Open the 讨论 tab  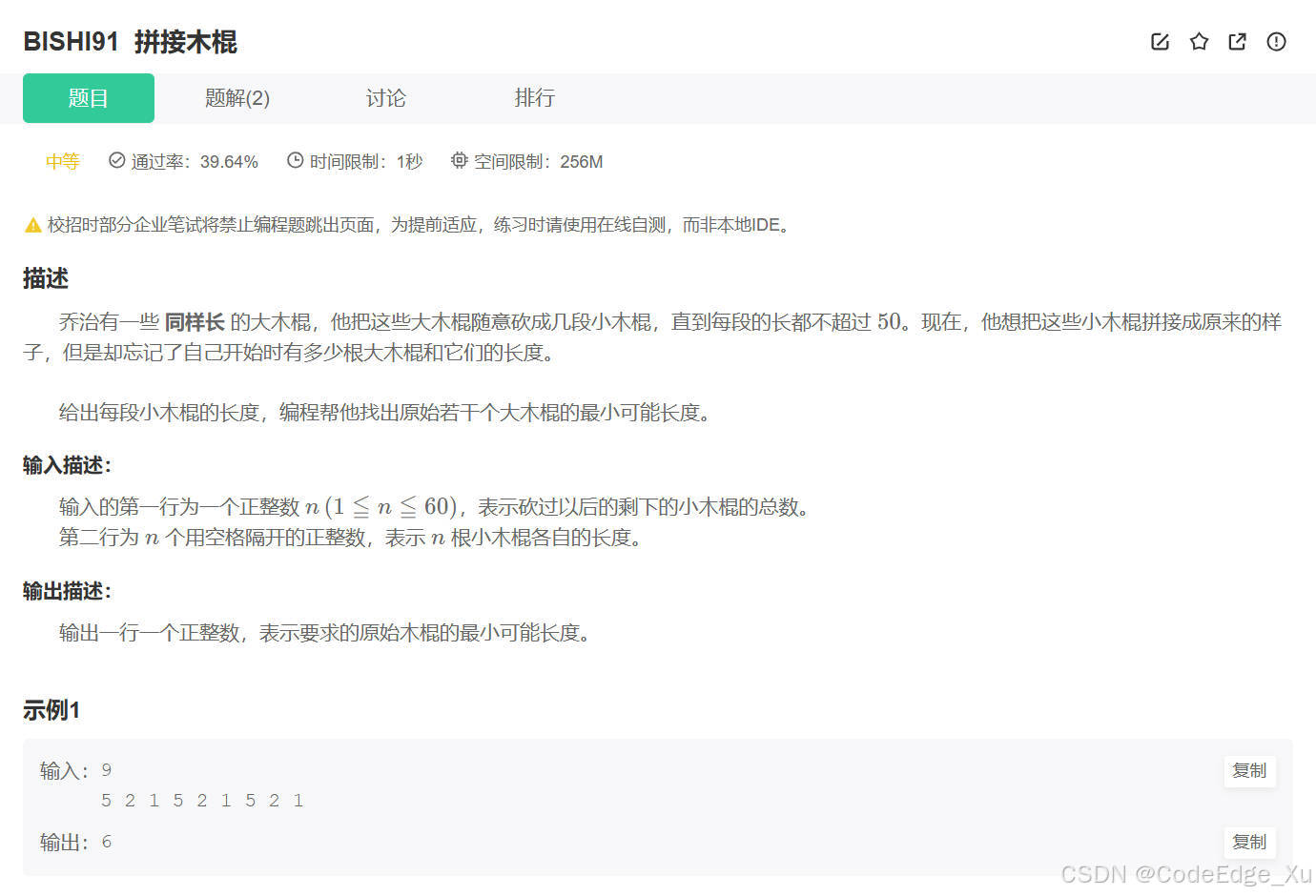tap(386, 98)
